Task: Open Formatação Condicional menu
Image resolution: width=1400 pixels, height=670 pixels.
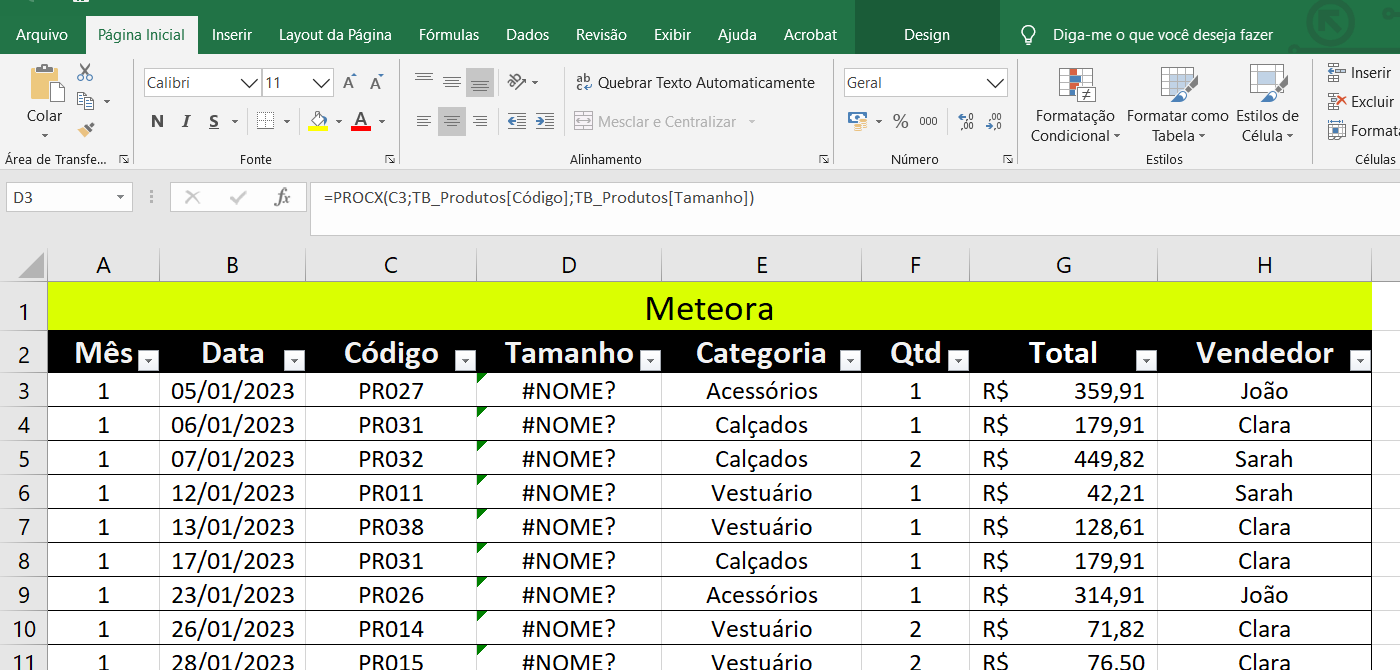Action: tap(1076, 105)
